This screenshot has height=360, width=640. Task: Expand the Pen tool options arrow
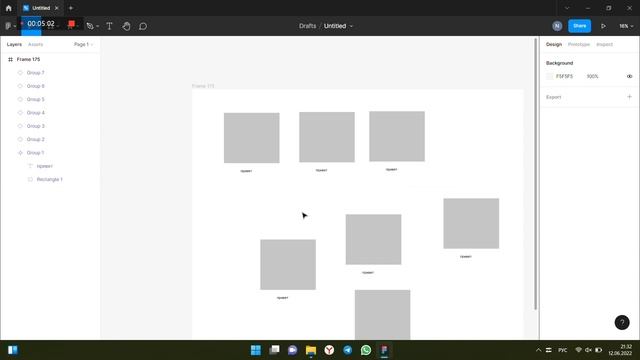[98, 27]
